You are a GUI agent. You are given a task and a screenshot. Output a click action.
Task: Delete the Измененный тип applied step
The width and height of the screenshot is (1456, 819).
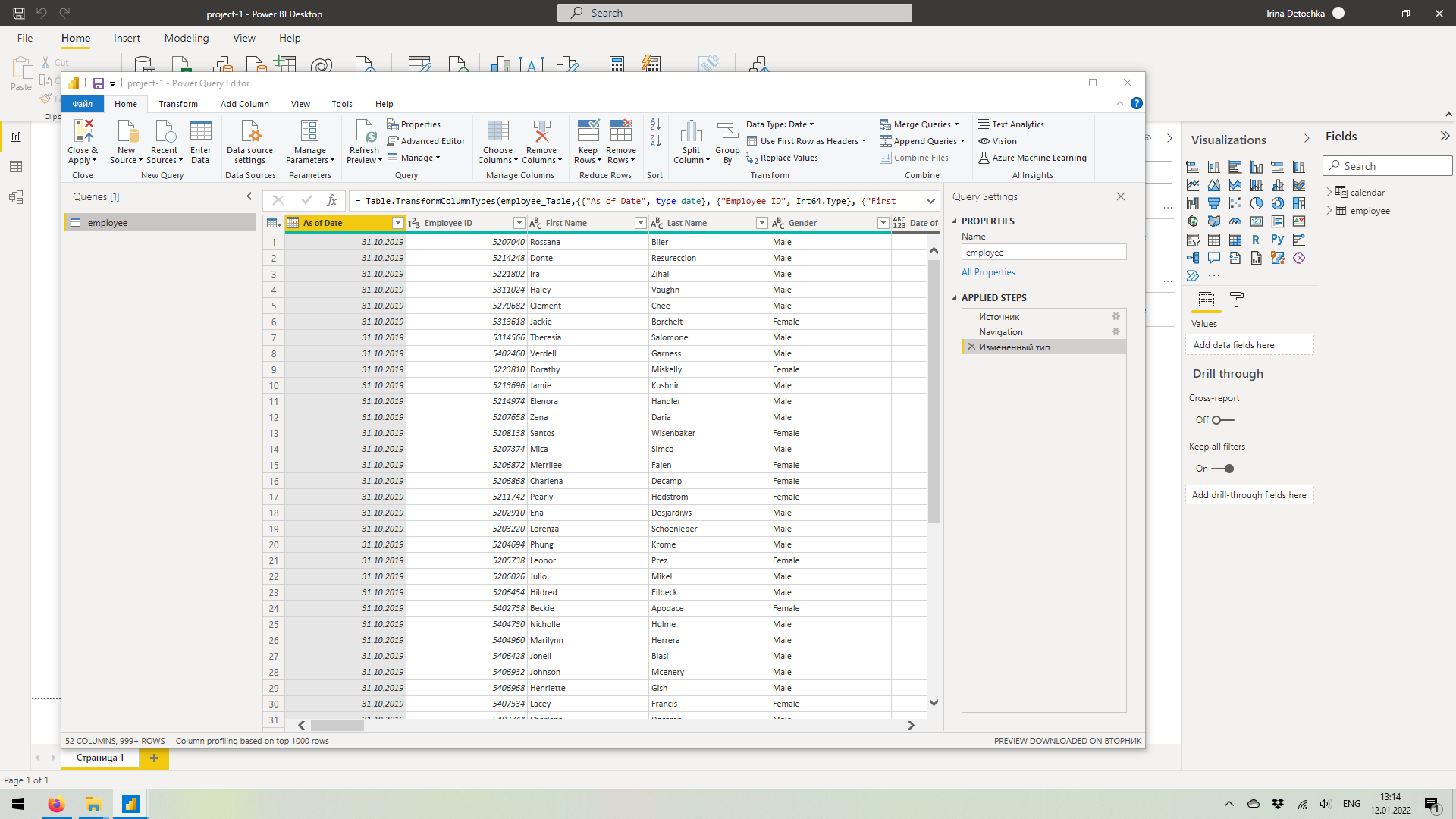[x=971, y=347]
